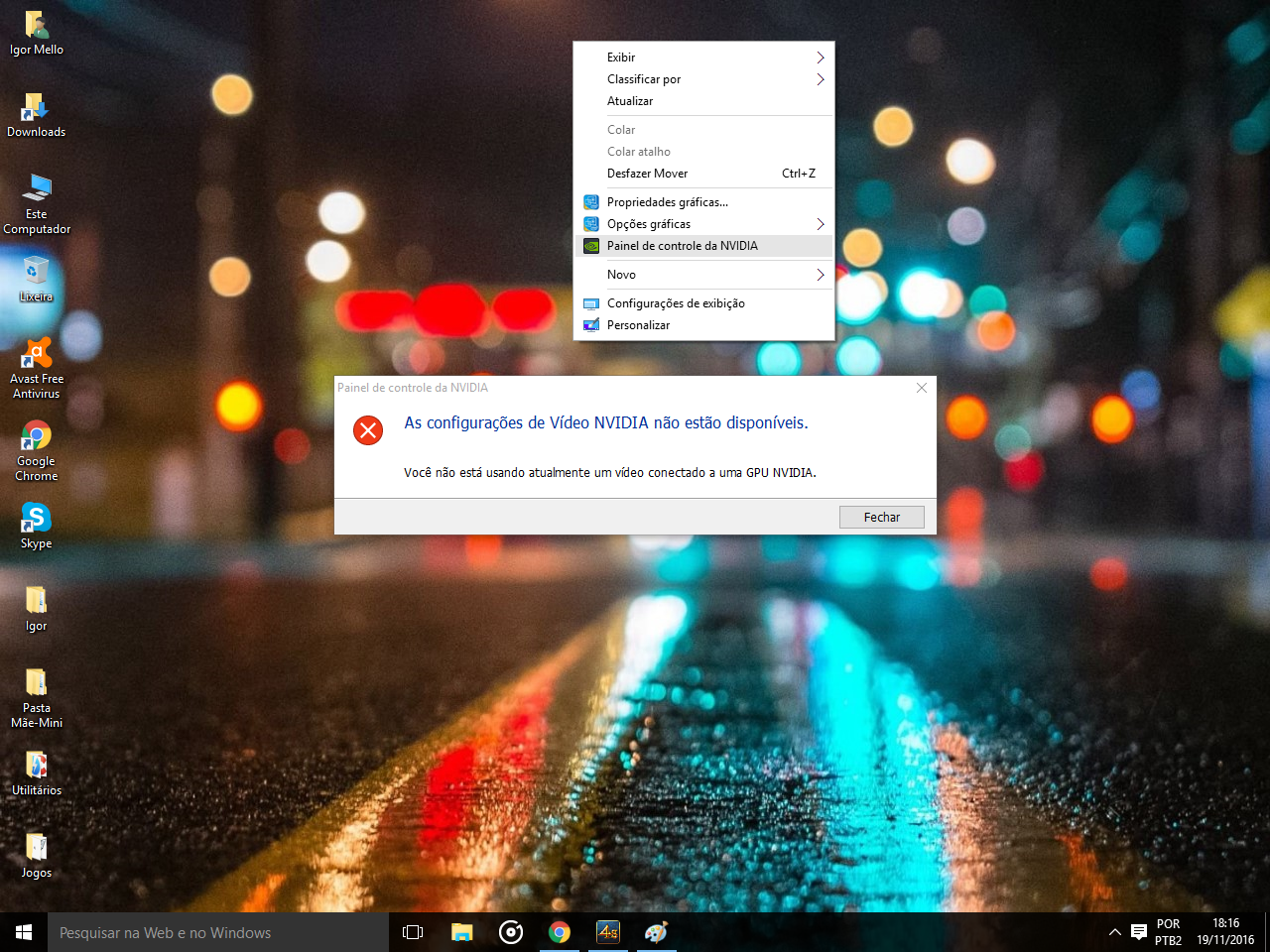Click the search box Pesquisar na Web
The height and width of the screenshot is (952, 1270).
pos(218,932)
